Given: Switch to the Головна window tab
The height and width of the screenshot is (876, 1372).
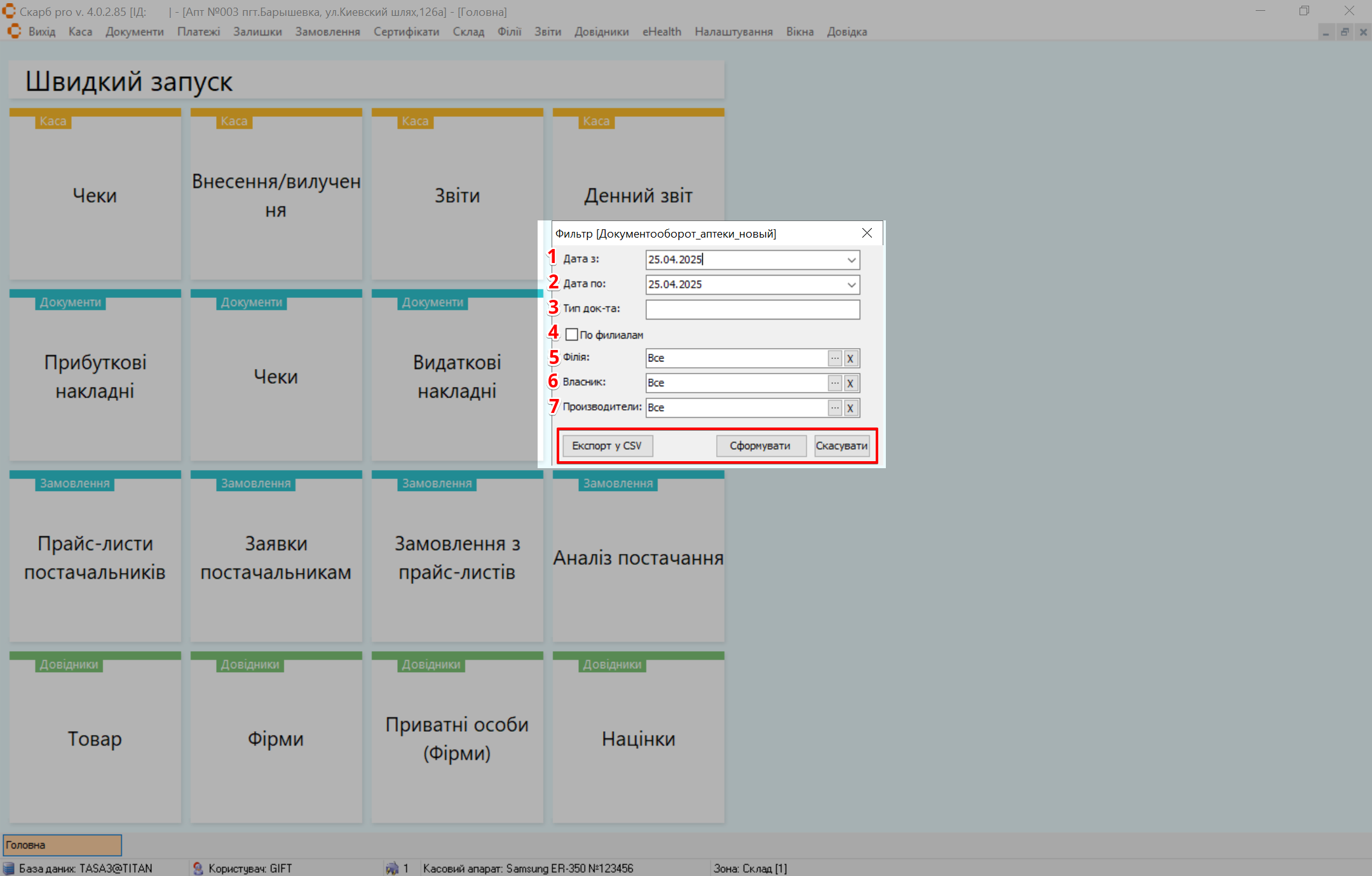Looking at the screenshot, I should coord(62,845).
